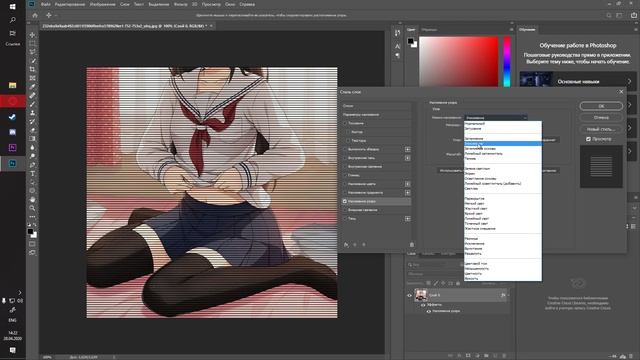Expand Основные навыки chevron in Learn panel
This screenshot has height=360, width=640.
[629, 82]
